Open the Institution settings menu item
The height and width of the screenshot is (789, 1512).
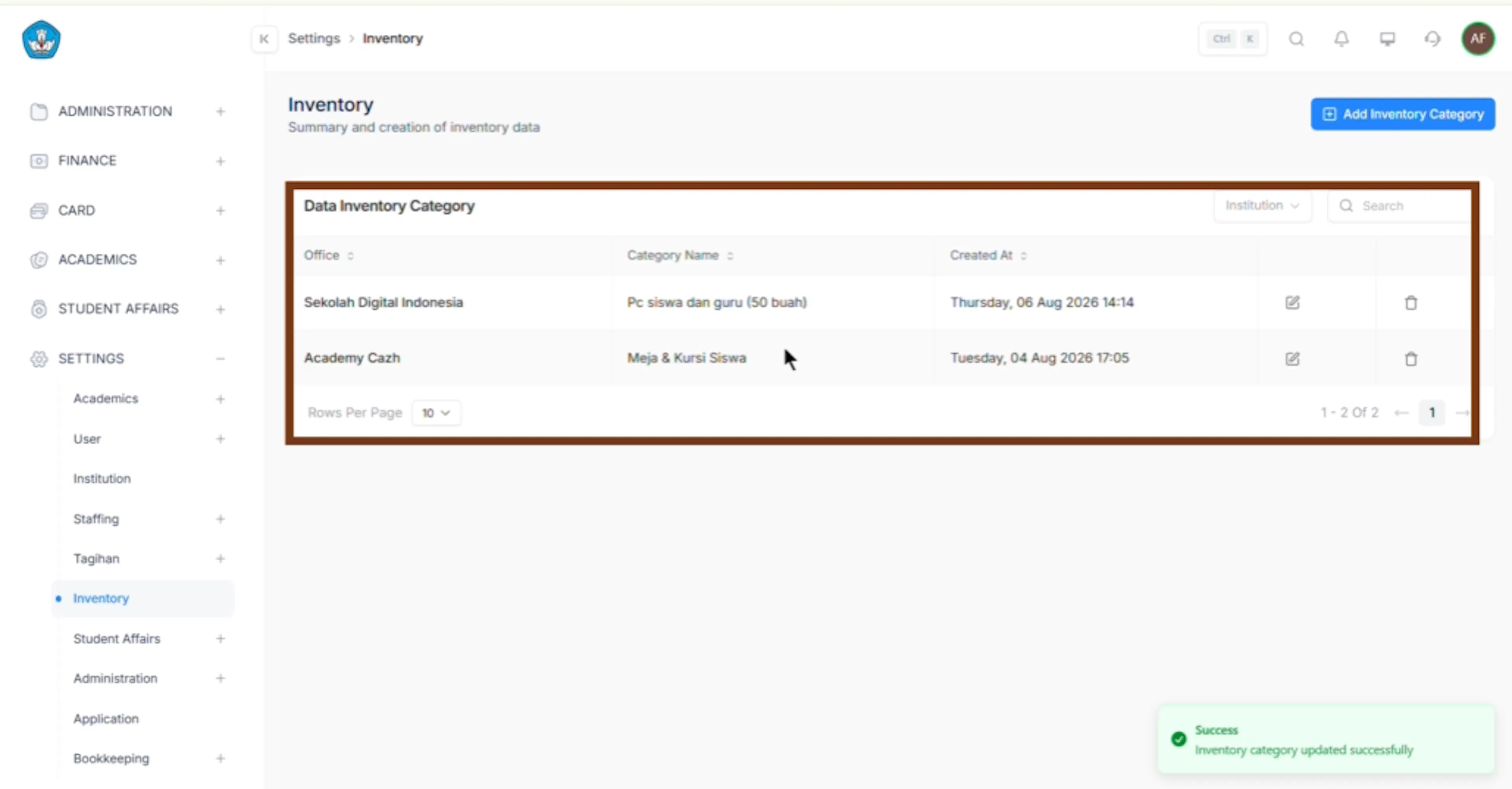point(102,478)
